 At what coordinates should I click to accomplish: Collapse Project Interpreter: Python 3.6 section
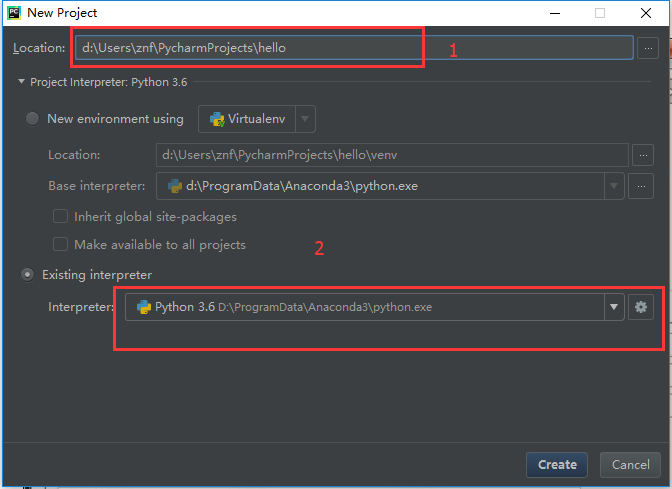pos(21,81)
